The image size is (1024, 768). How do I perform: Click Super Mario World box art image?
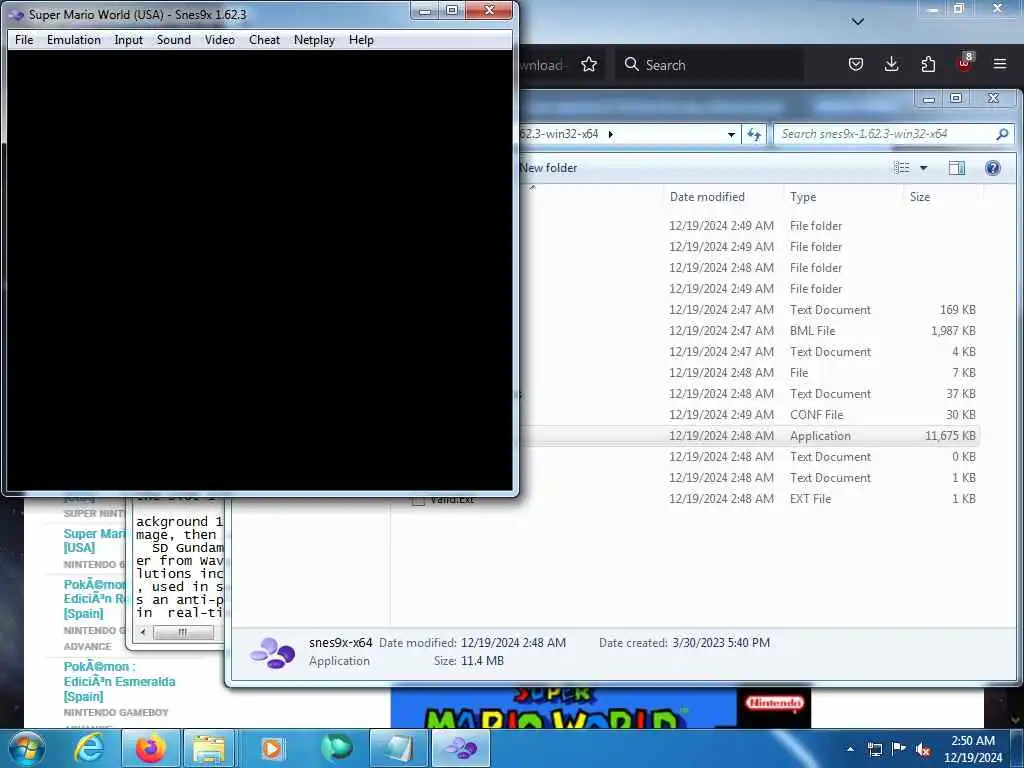[x=600, y=707]
